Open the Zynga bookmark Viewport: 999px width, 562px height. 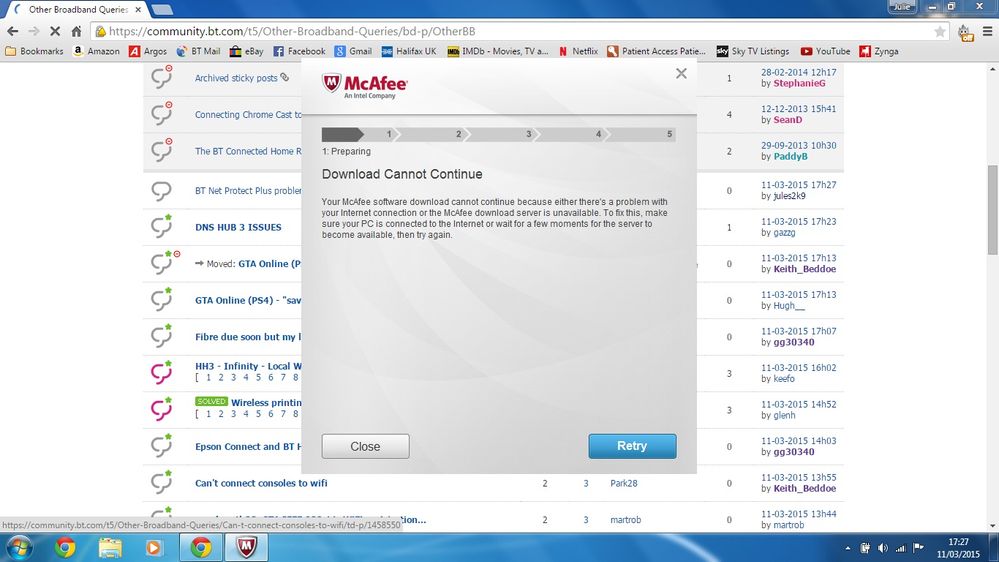879,51
